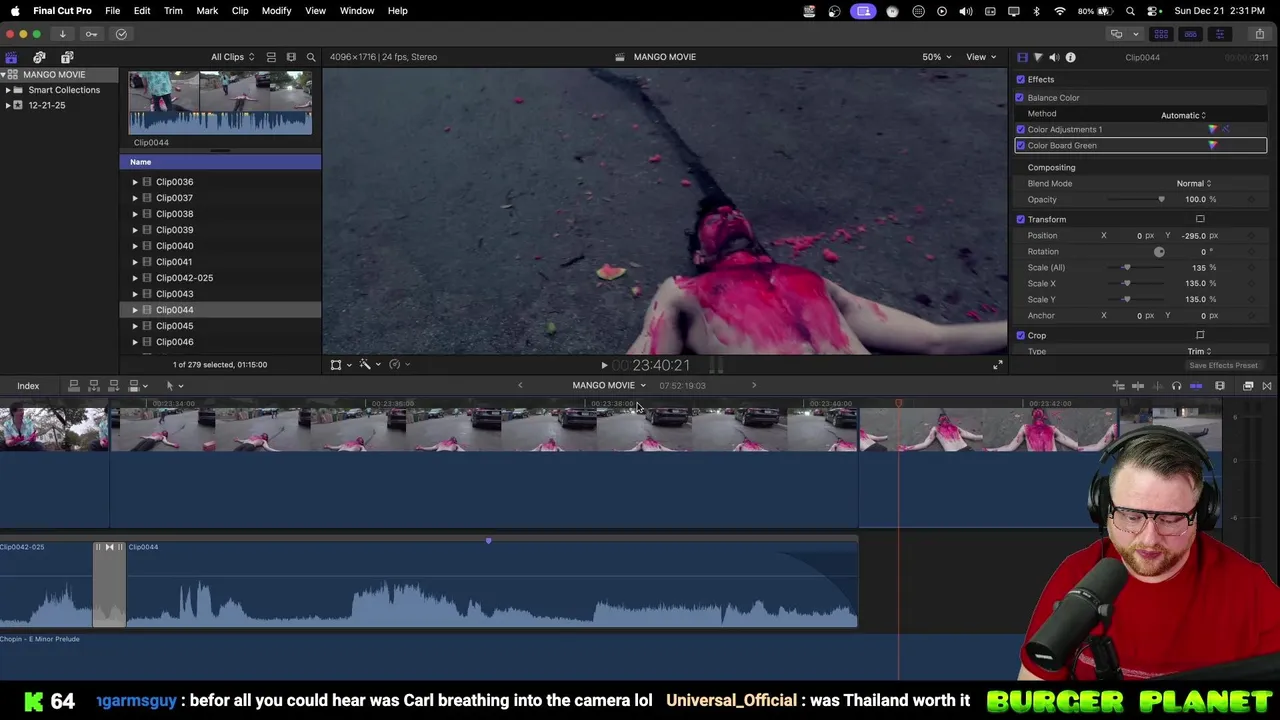Uncheck Color Adjustments 1 effect

click(1021, 129)
